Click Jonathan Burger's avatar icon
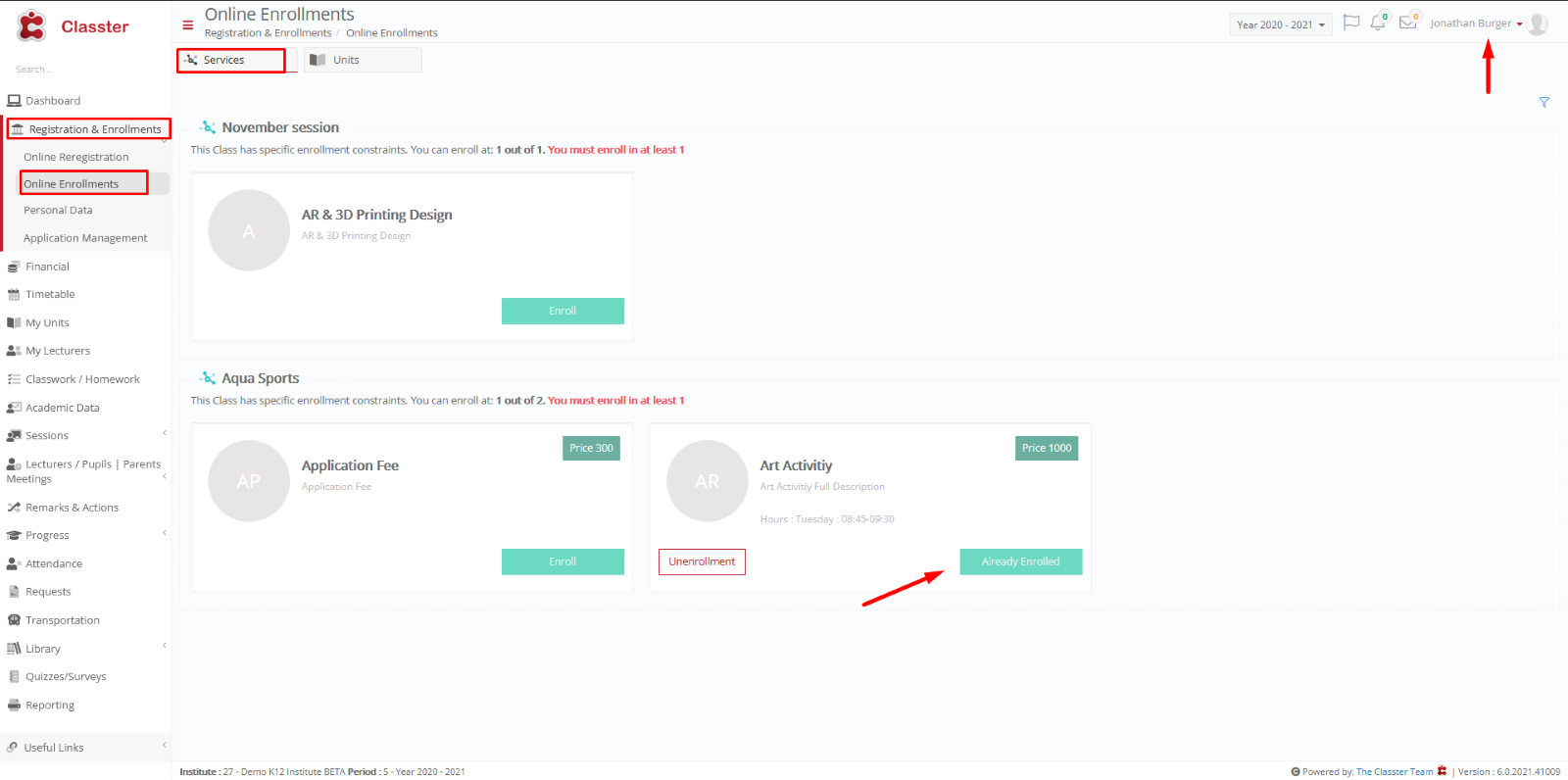Viewport: 1568px width, 780px height. pos(1538,24)
